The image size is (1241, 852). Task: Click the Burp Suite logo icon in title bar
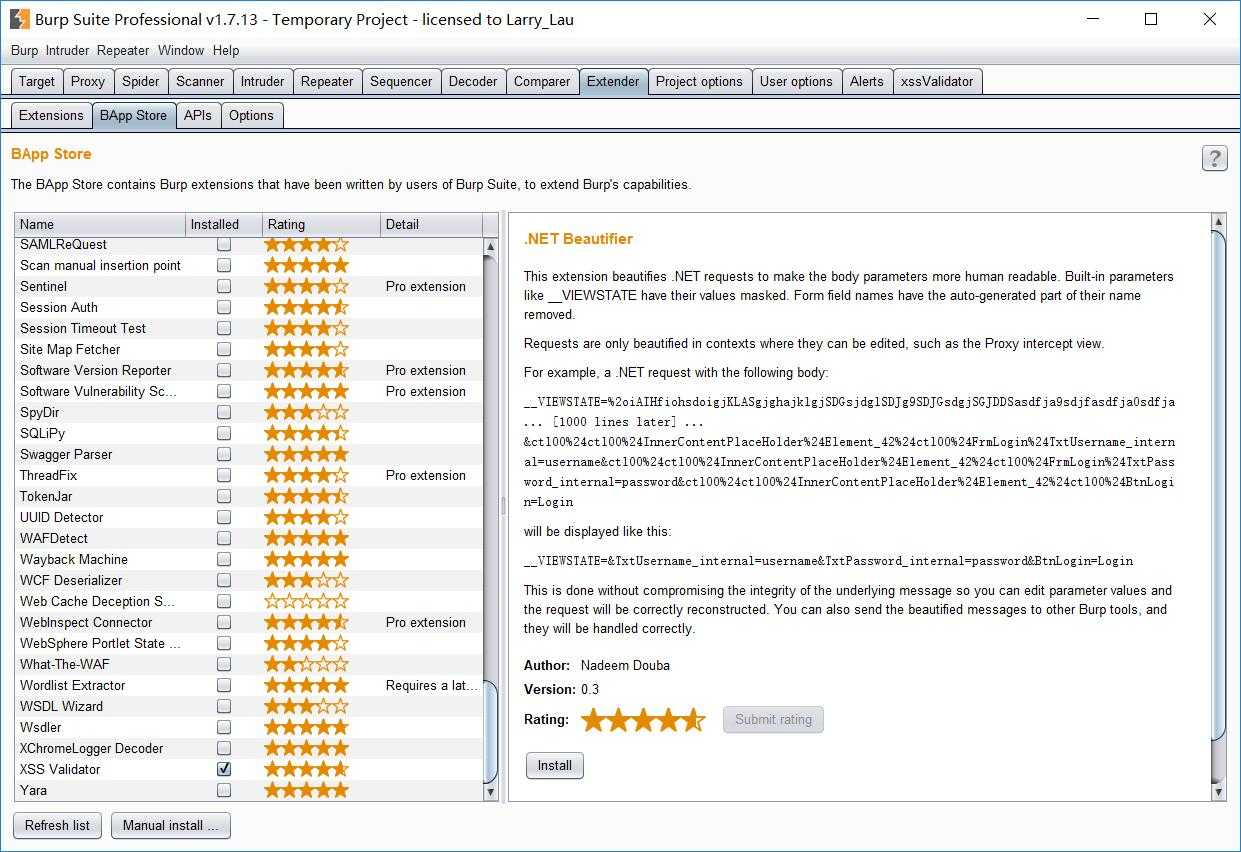19,19
